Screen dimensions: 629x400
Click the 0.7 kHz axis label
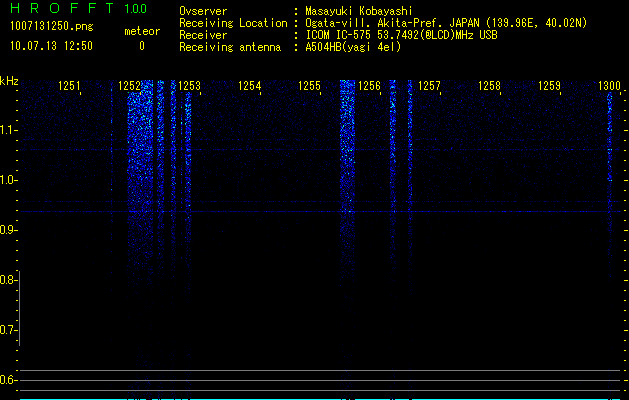pos(8,330)
